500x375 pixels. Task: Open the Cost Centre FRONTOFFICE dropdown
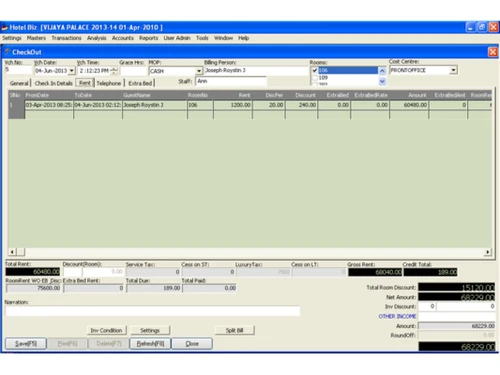click(453, 70)
